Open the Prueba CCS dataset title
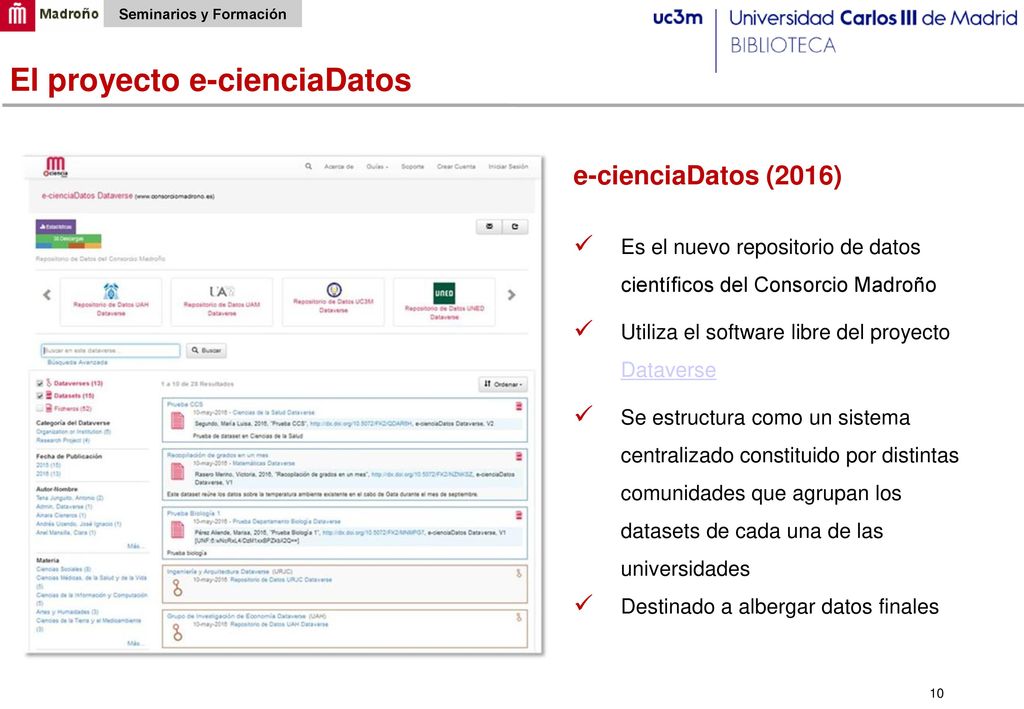This screenshot has height=709, width=1024. [x=185, y=405]
